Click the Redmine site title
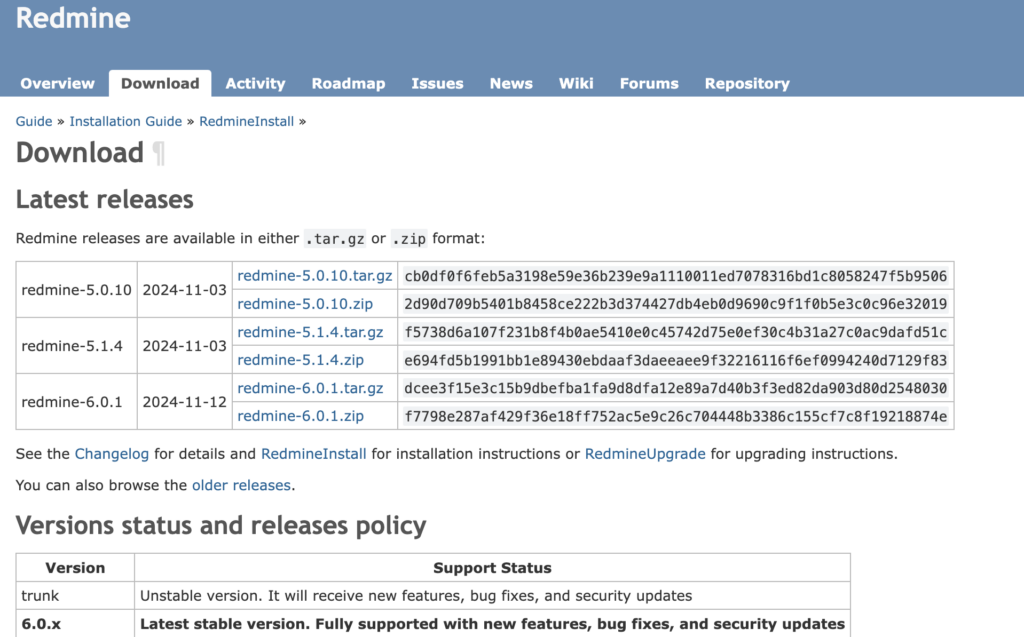Image resolution: width=1024 pixels, height=637 pixels. point(71,18)
